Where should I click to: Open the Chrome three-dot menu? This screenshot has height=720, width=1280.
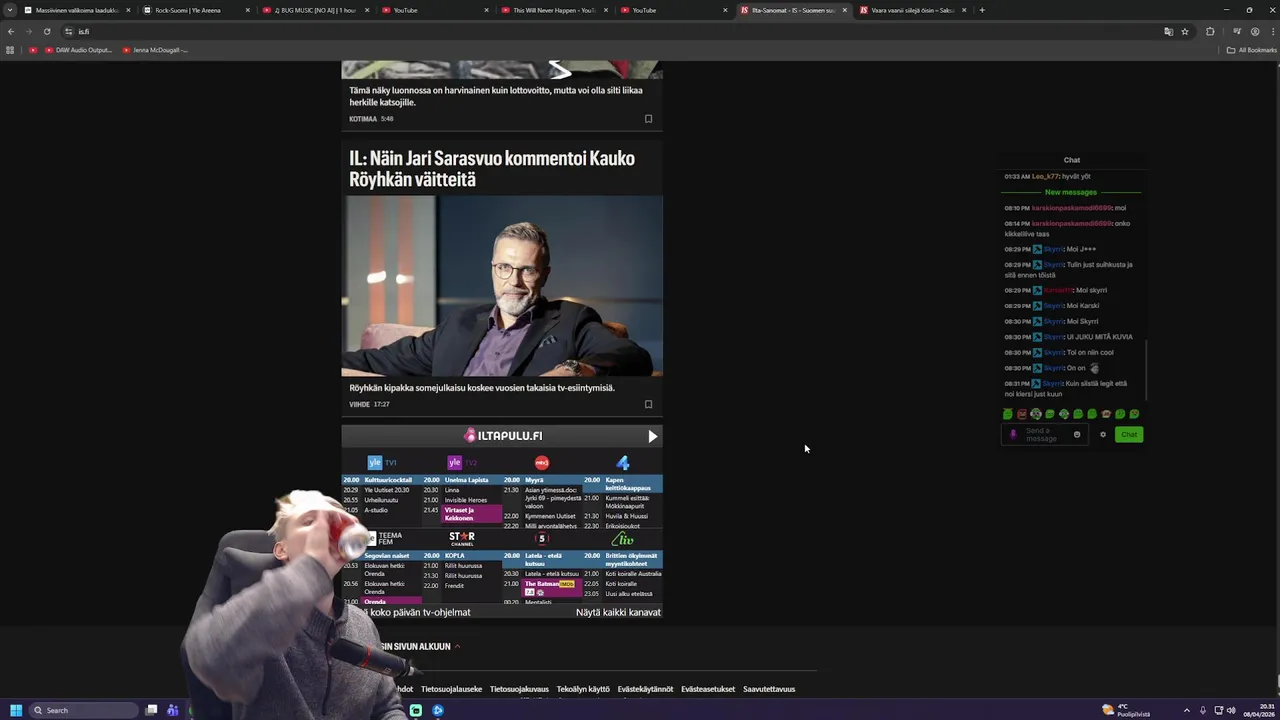[1271, 31]
